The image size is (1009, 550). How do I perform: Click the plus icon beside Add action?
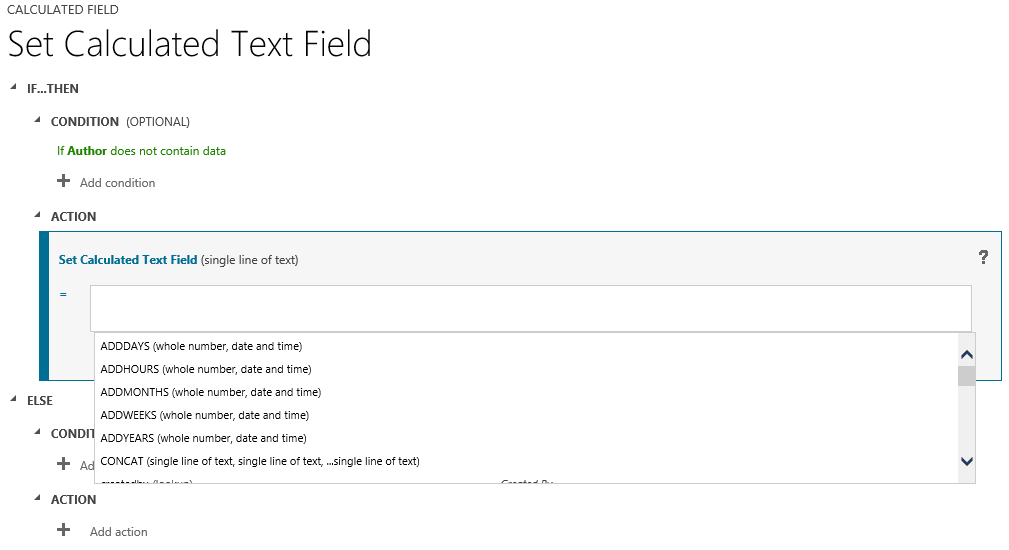64,531
